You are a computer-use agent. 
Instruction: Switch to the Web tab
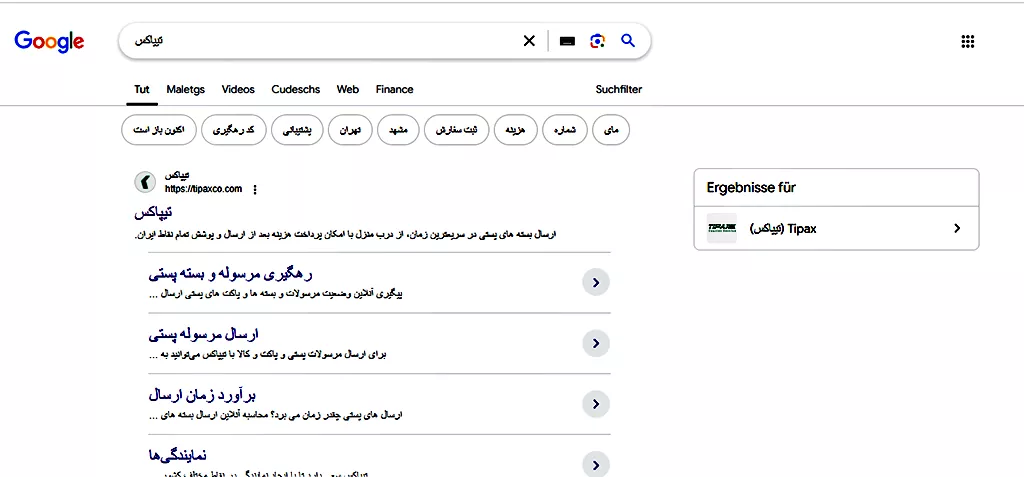(347, 90)
